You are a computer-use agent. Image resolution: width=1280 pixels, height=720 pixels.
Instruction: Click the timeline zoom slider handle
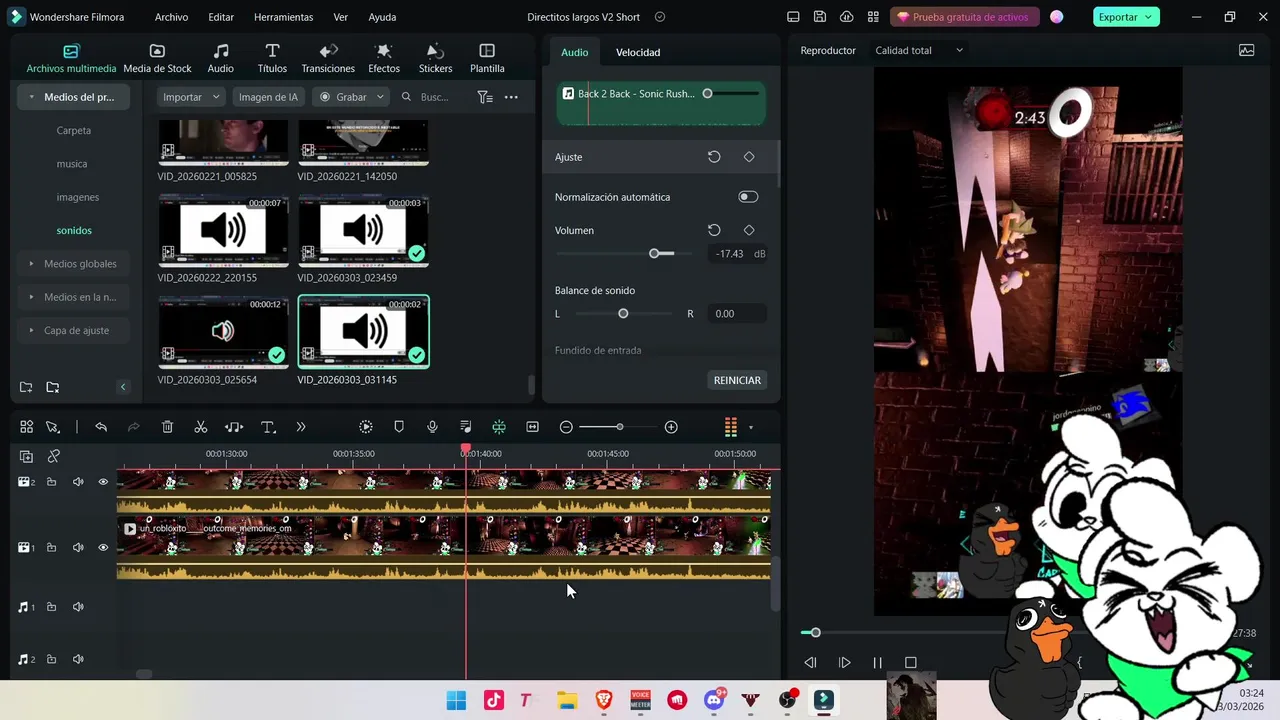pos(620,427)
